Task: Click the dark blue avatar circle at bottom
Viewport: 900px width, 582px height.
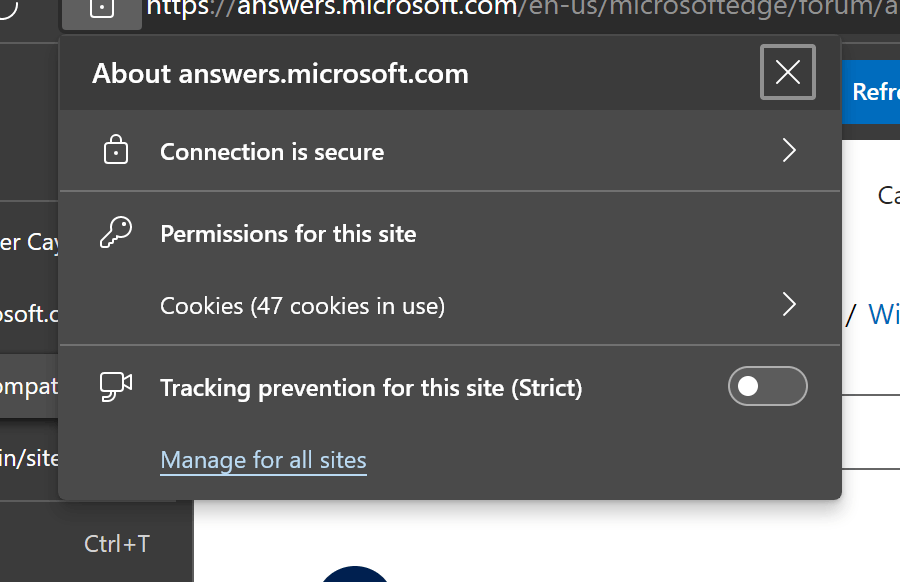Action: [x=355, y=575]
